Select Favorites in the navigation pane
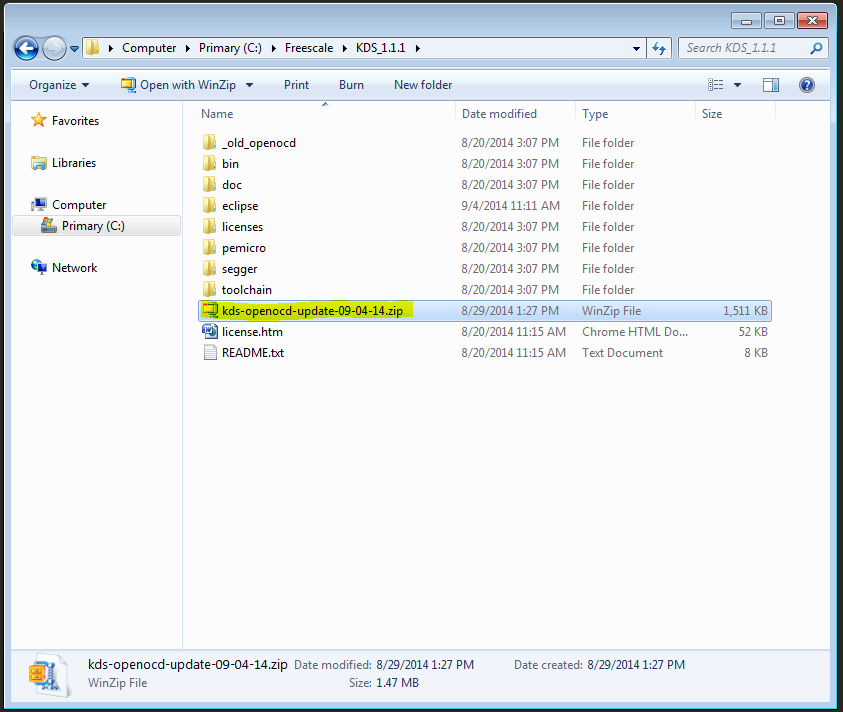 pos(75,121)
